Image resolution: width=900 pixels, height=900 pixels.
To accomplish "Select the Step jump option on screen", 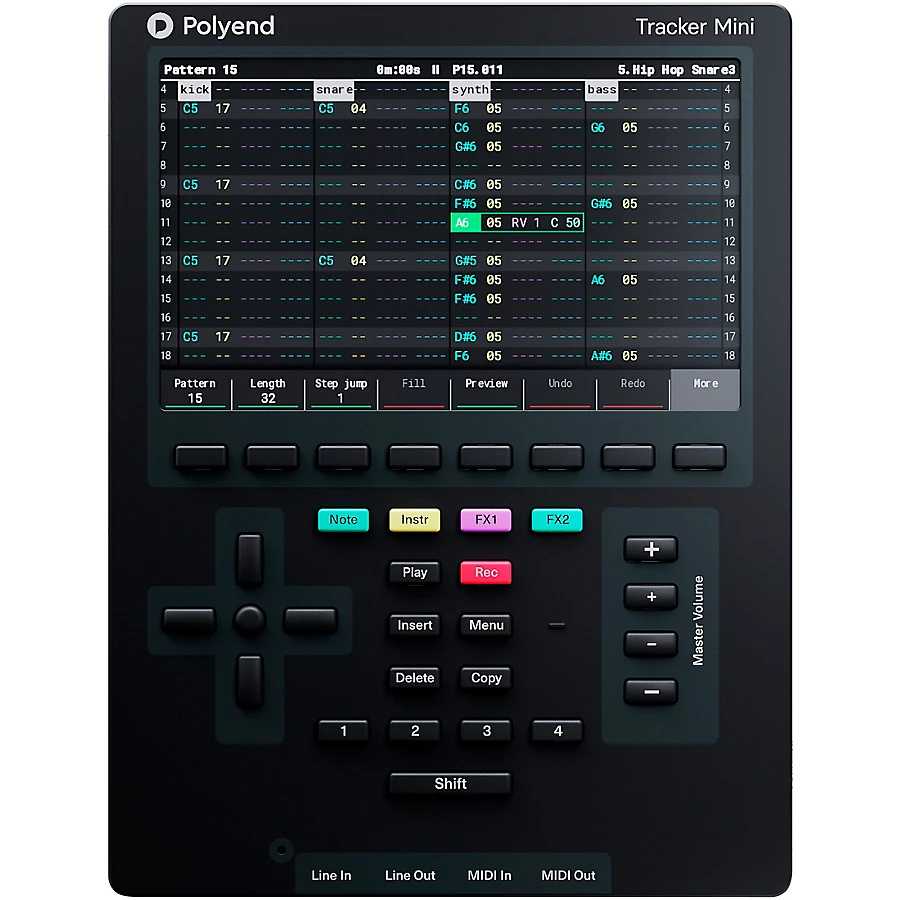I will tap(341, 390).
